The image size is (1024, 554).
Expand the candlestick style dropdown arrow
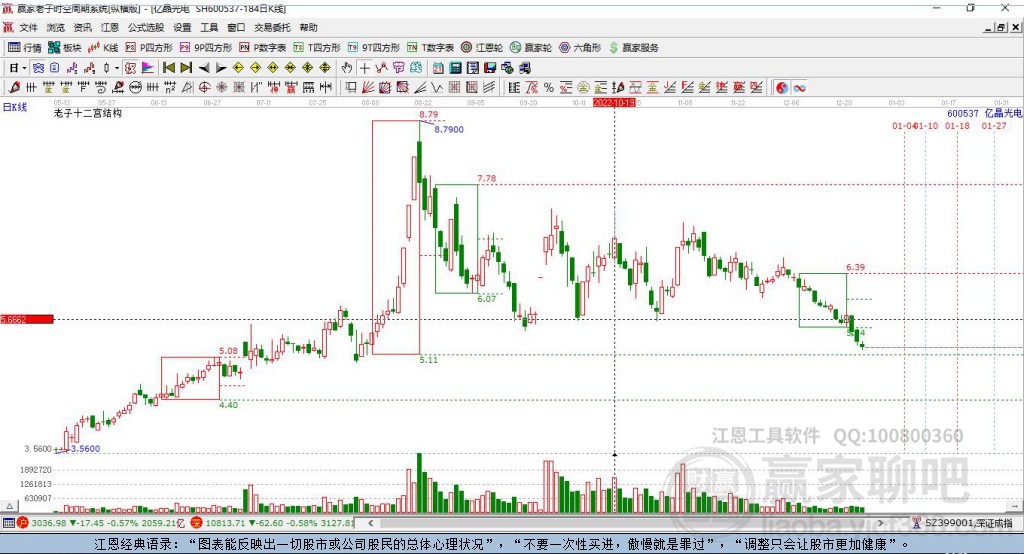click(x=116, y=67)
